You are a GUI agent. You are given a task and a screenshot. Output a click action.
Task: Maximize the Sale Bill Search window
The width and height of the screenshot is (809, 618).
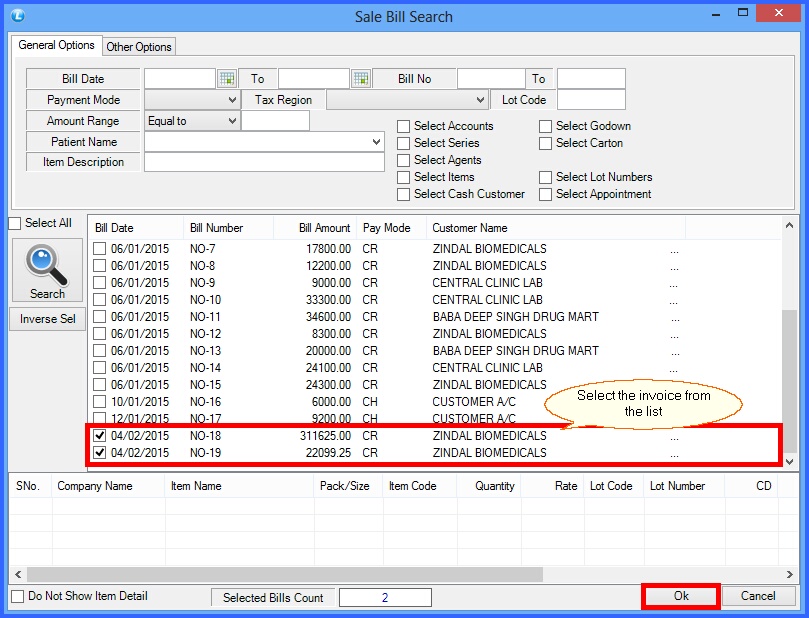tap(743, 13)
